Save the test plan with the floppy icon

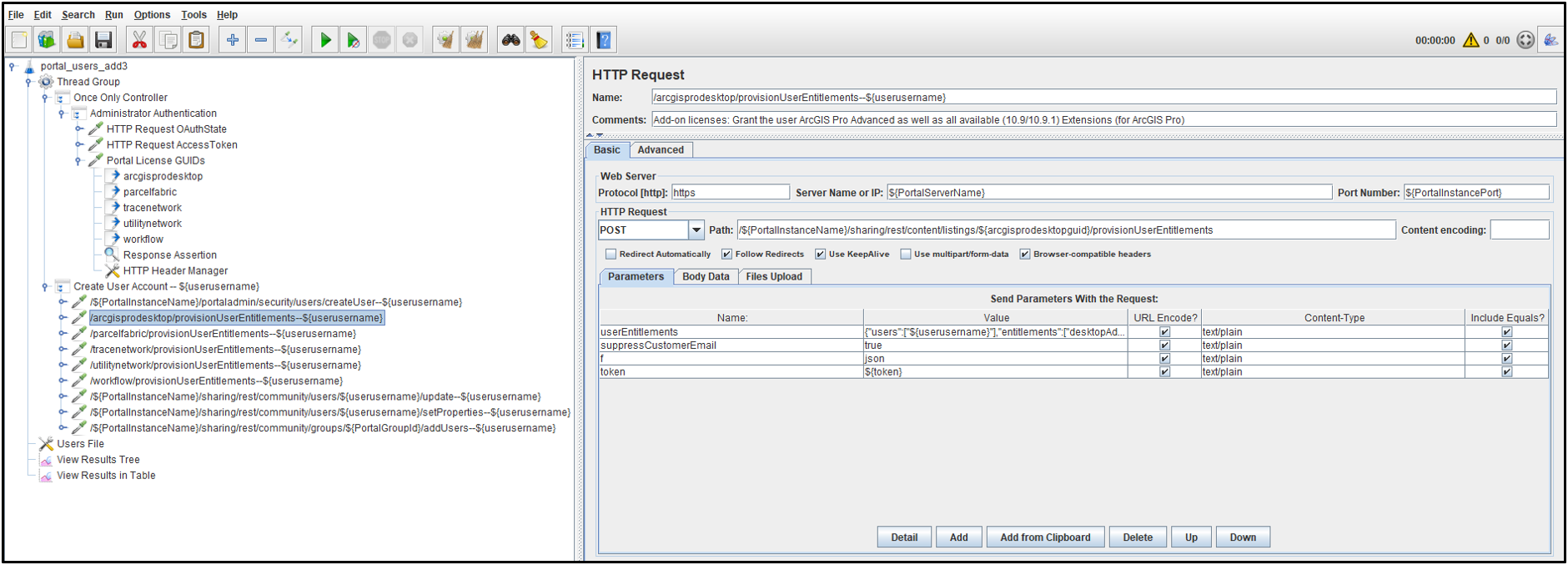click(103, 40)
